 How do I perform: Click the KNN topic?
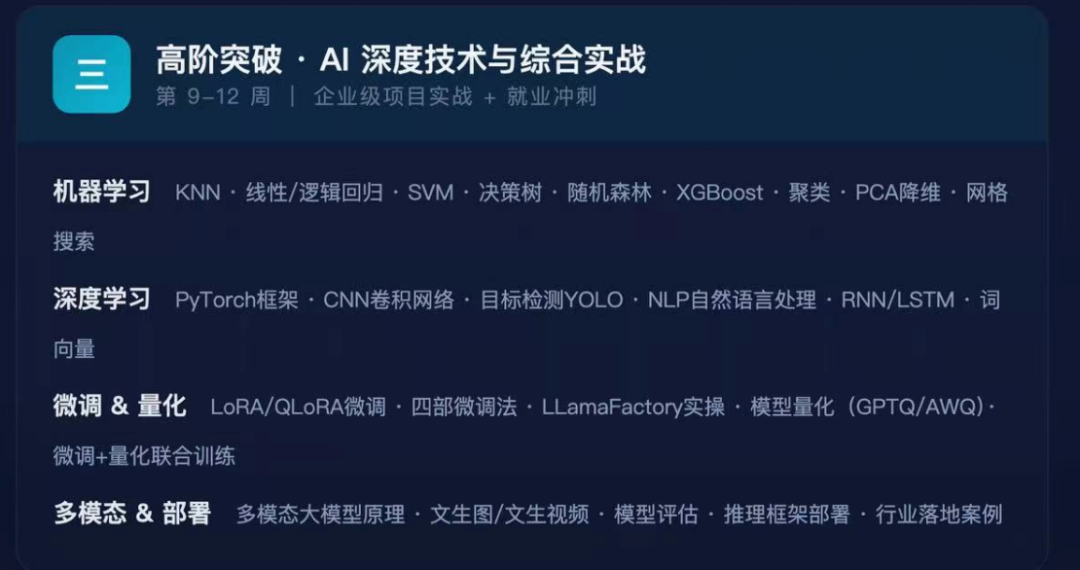[x=198, y=193]
